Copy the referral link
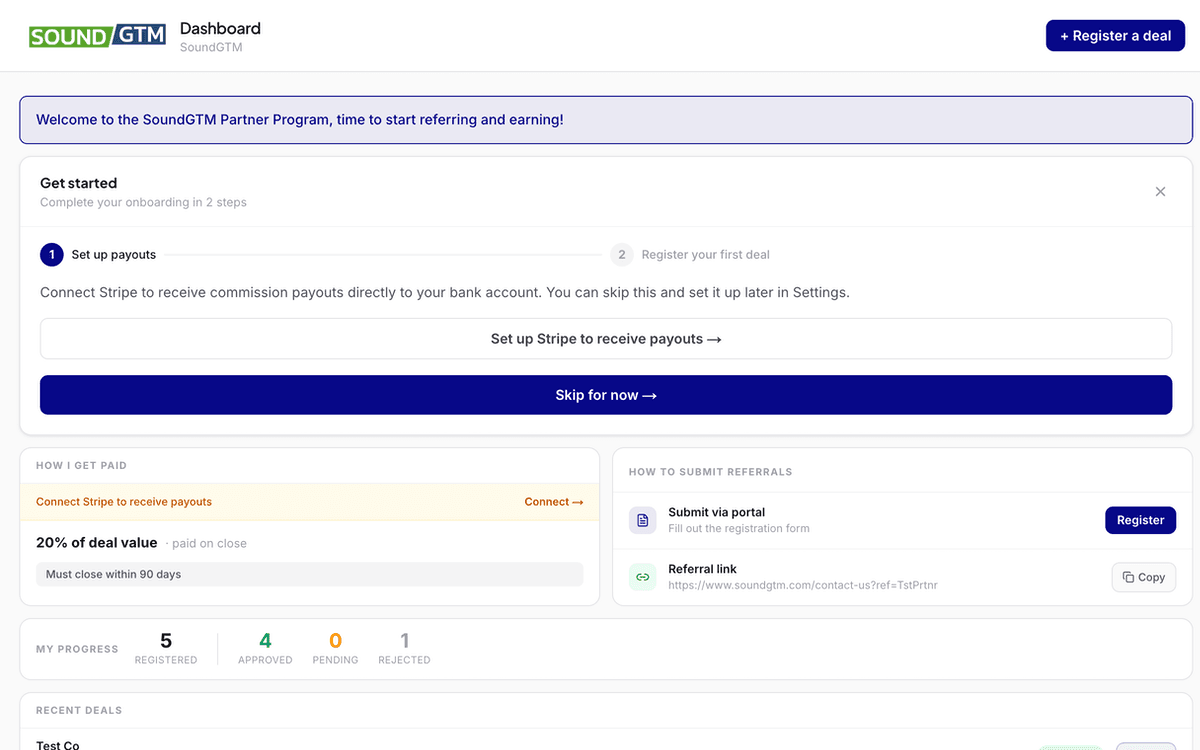This screenshot has width=1200, height=750. tap(1143, 577)
